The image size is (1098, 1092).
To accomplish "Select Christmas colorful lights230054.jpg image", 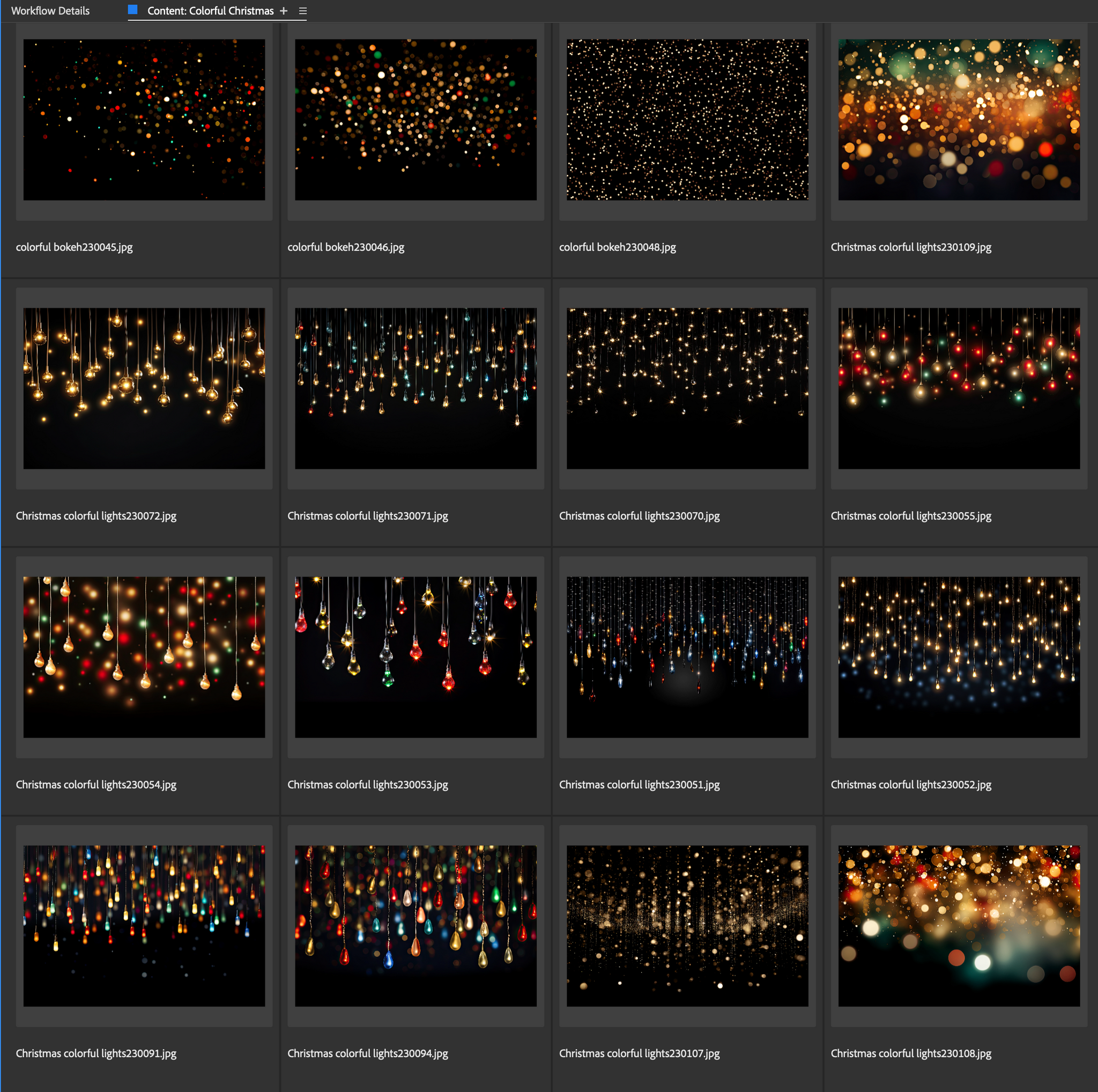I will point(144,657).
